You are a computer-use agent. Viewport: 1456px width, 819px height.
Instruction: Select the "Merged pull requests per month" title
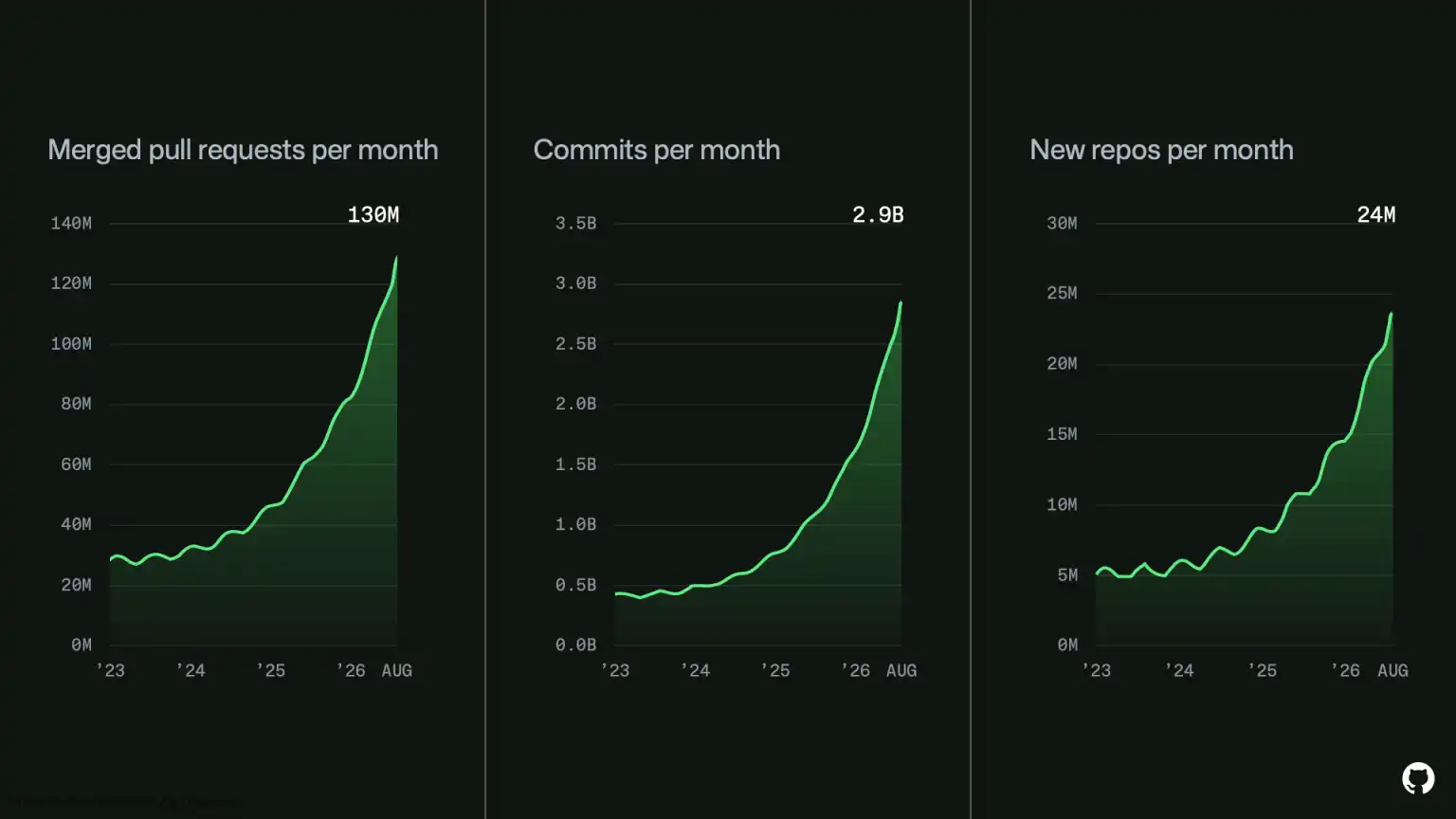click(x=243, y=150)
